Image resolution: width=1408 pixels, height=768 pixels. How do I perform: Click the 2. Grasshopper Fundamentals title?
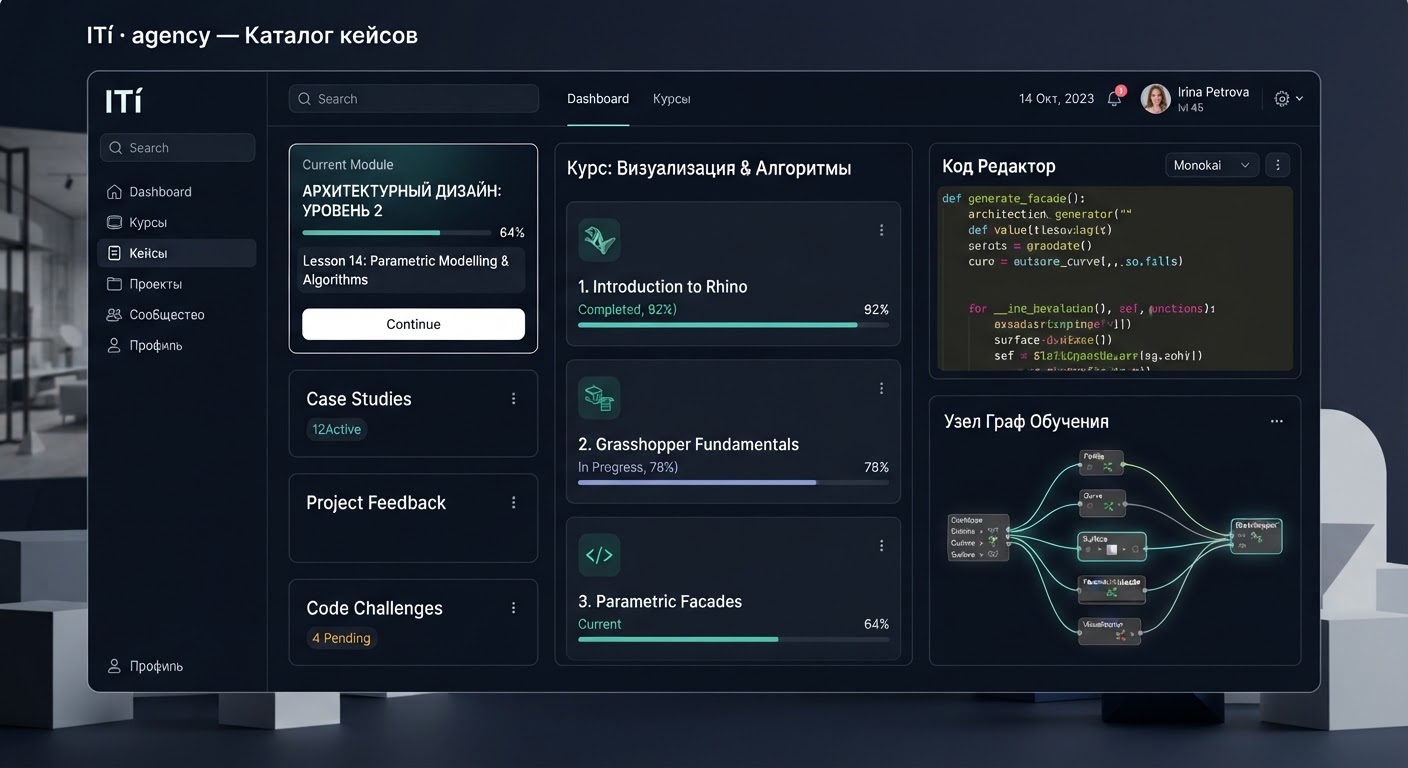pos(688,444)
